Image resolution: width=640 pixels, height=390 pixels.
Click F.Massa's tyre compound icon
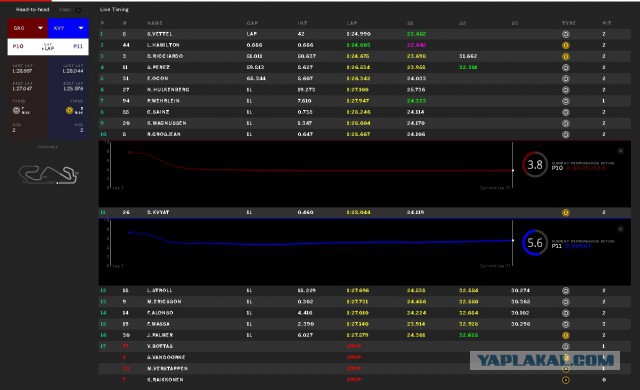pos(566,324)
